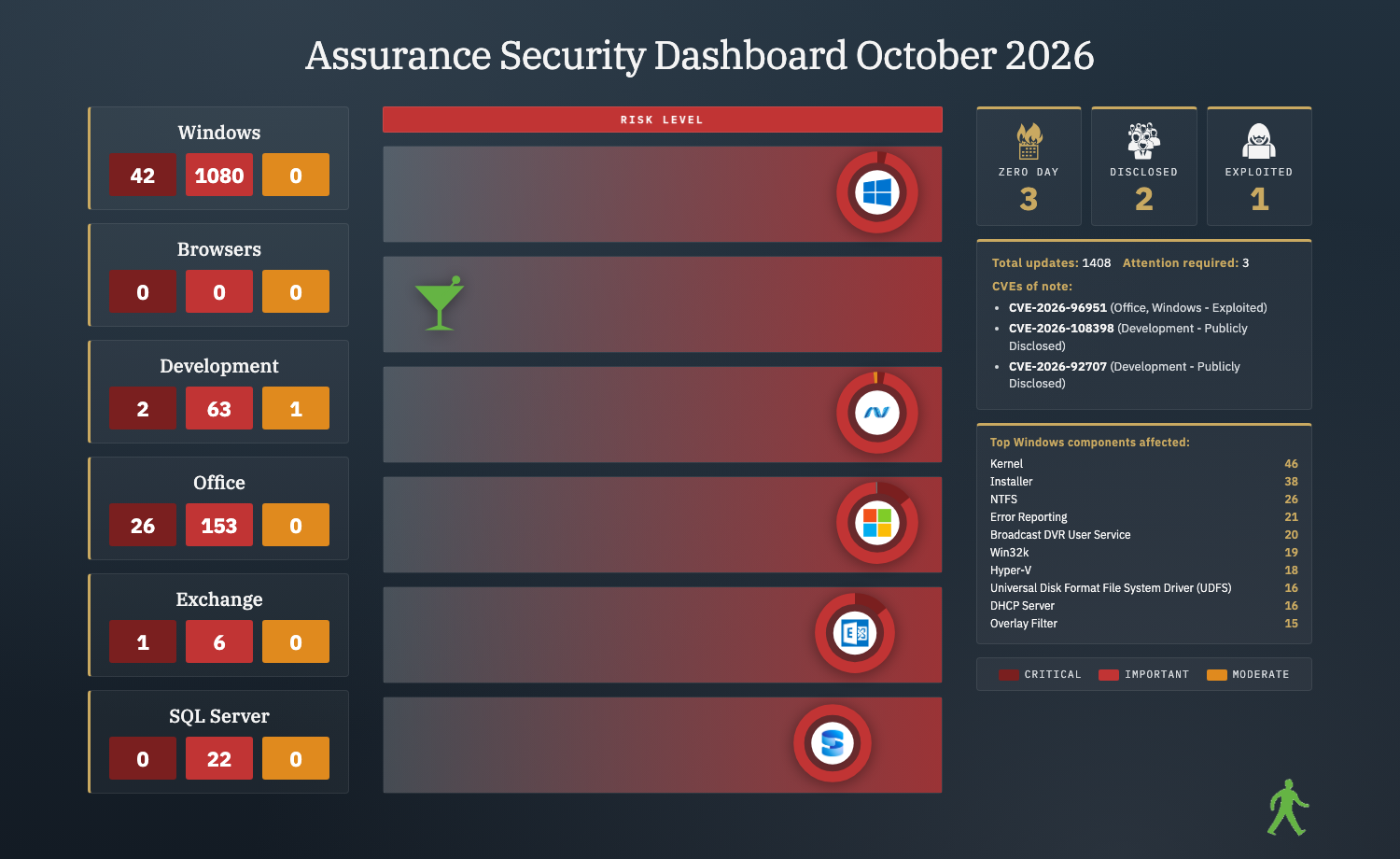Select Development moderate count 1
The height and width of the screenshot is (859, 1400).
(x=296, y=408)
